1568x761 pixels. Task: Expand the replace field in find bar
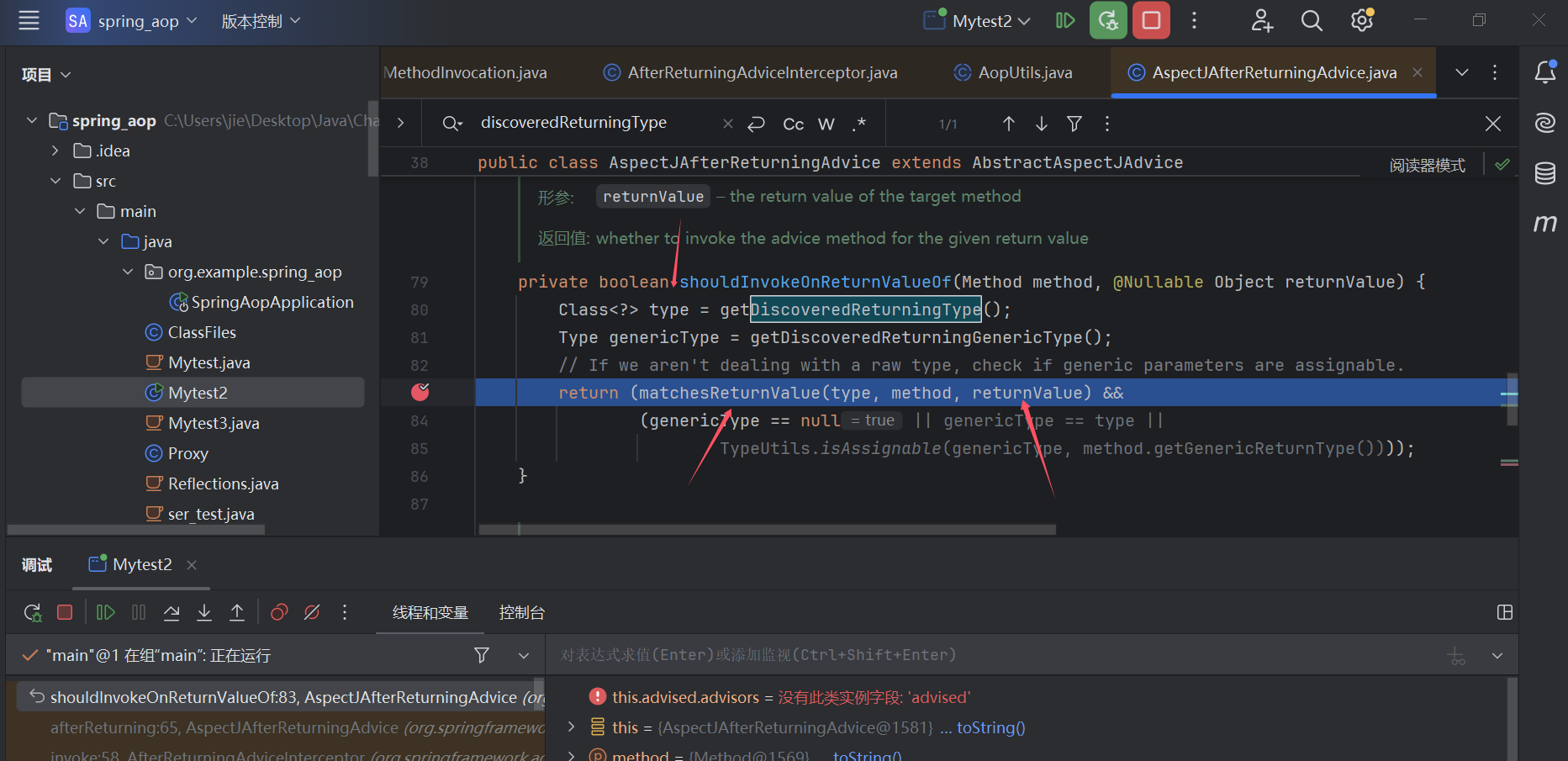click(400, 123)
